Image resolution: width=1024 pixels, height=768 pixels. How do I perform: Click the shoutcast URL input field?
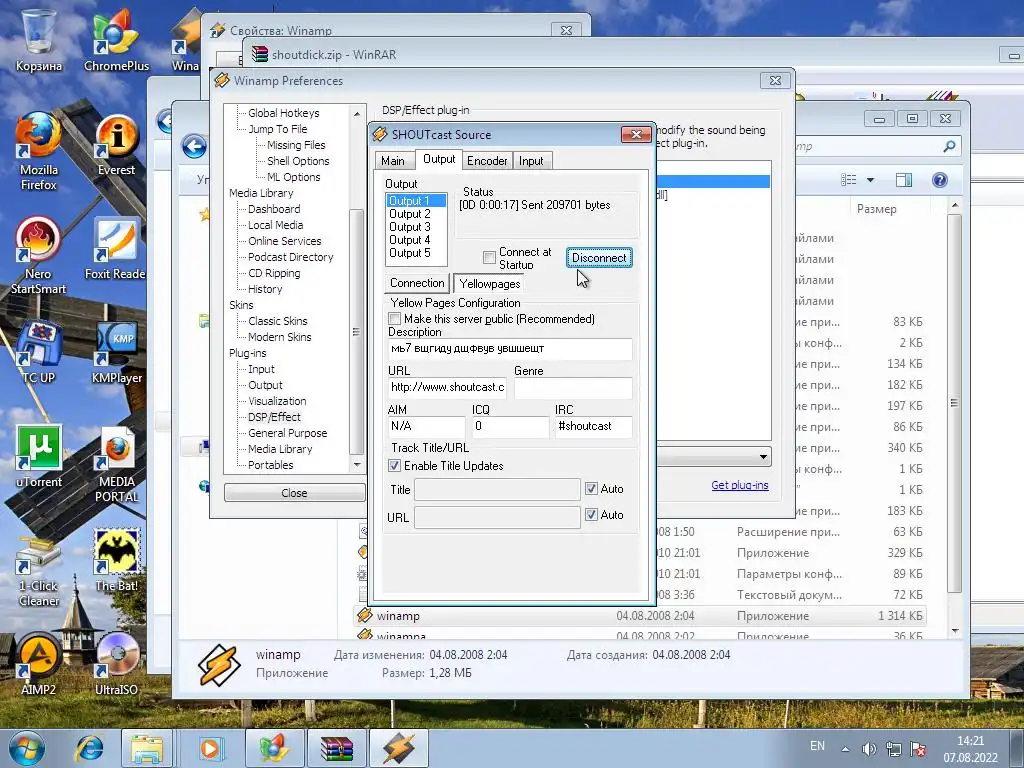[447, 387]
